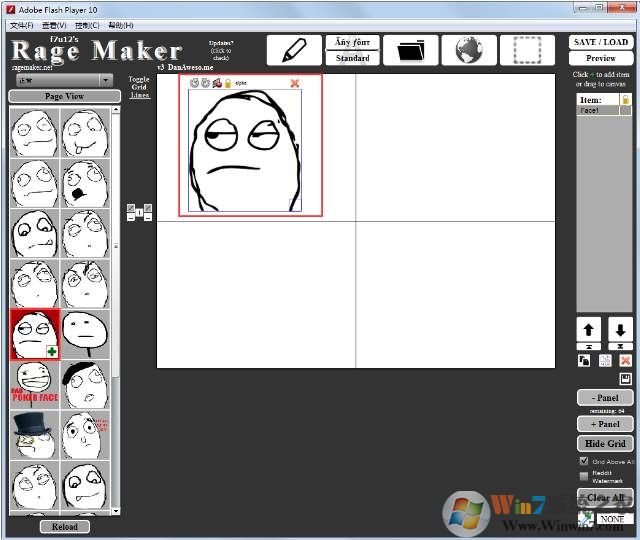640x540 pixels.
Task: Move item down with the large down arrow
Action: [x=620, y=329]
